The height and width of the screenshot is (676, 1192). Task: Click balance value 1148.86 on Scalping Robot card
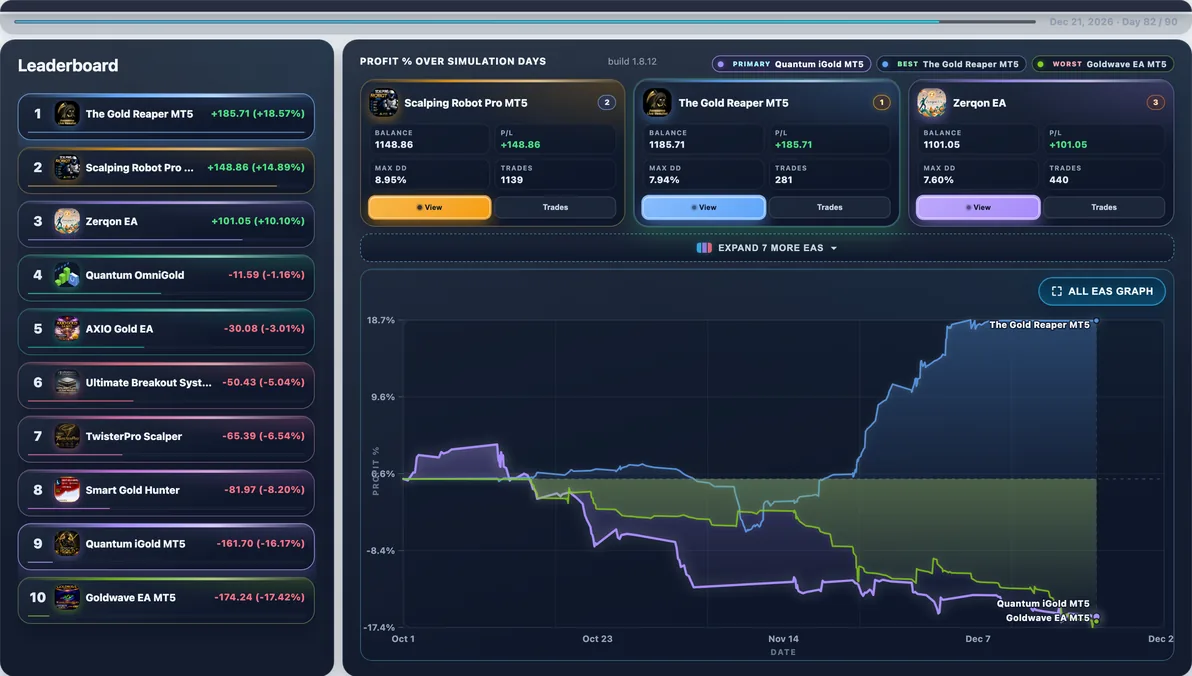click(x=394, y=144)
